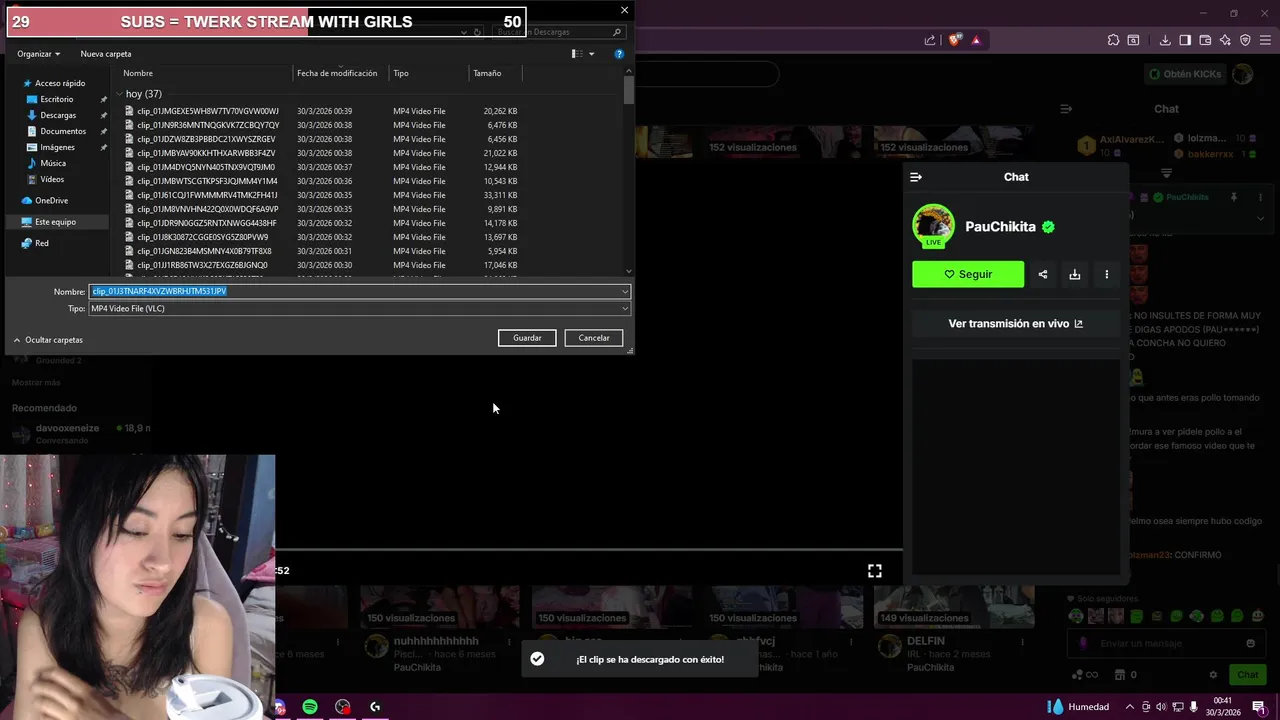This screenshot has height=720, width=1280.
Task: Open the dialog help icon
Action: [619, 54]
